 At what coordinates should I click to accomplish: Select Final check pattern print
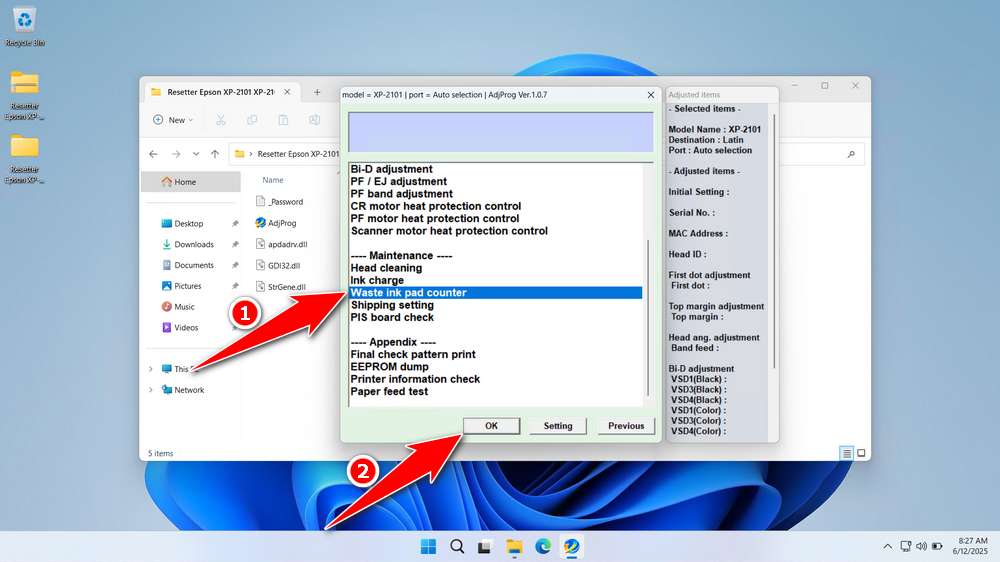(413, 354)
